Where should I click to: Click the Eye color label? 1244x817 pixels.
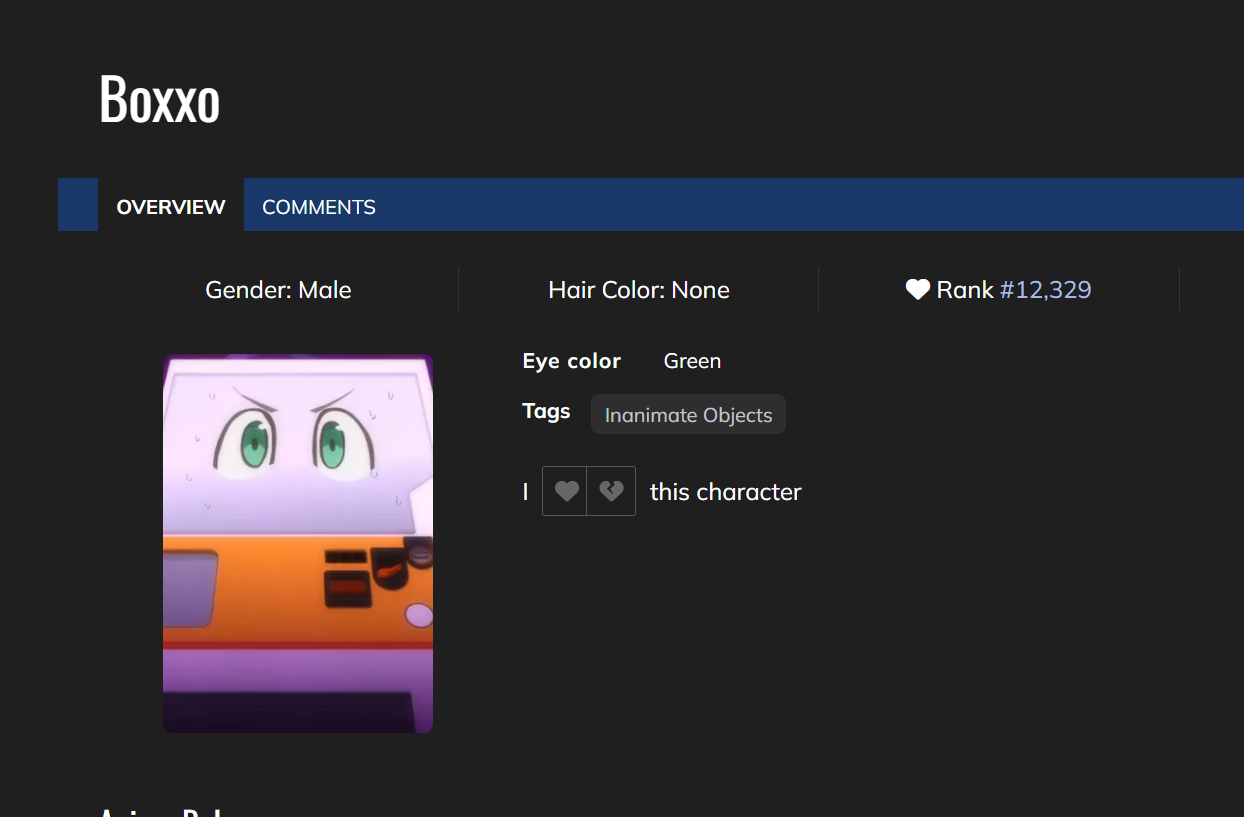click(x=571, y=361)
